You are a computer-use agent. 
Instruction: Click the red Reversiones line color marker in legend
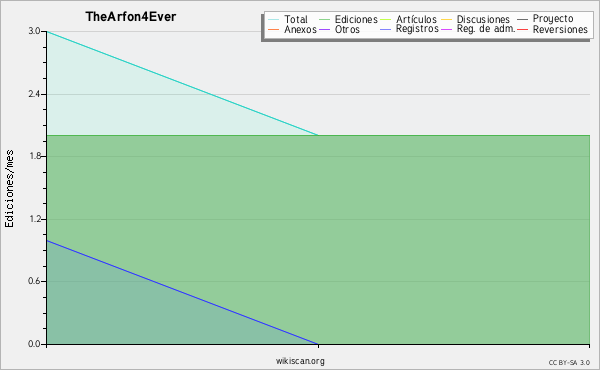[522, 29]
